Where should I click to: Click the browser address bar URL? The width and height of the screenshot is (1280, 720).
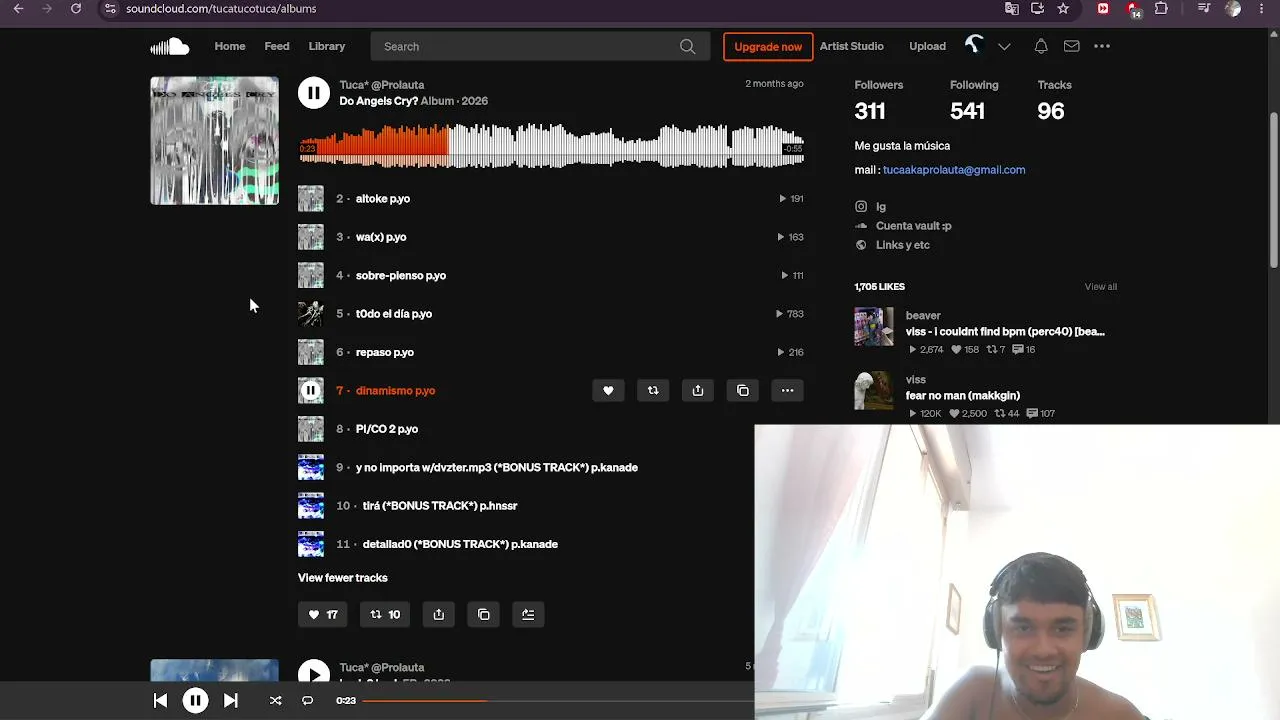(221, 9)
